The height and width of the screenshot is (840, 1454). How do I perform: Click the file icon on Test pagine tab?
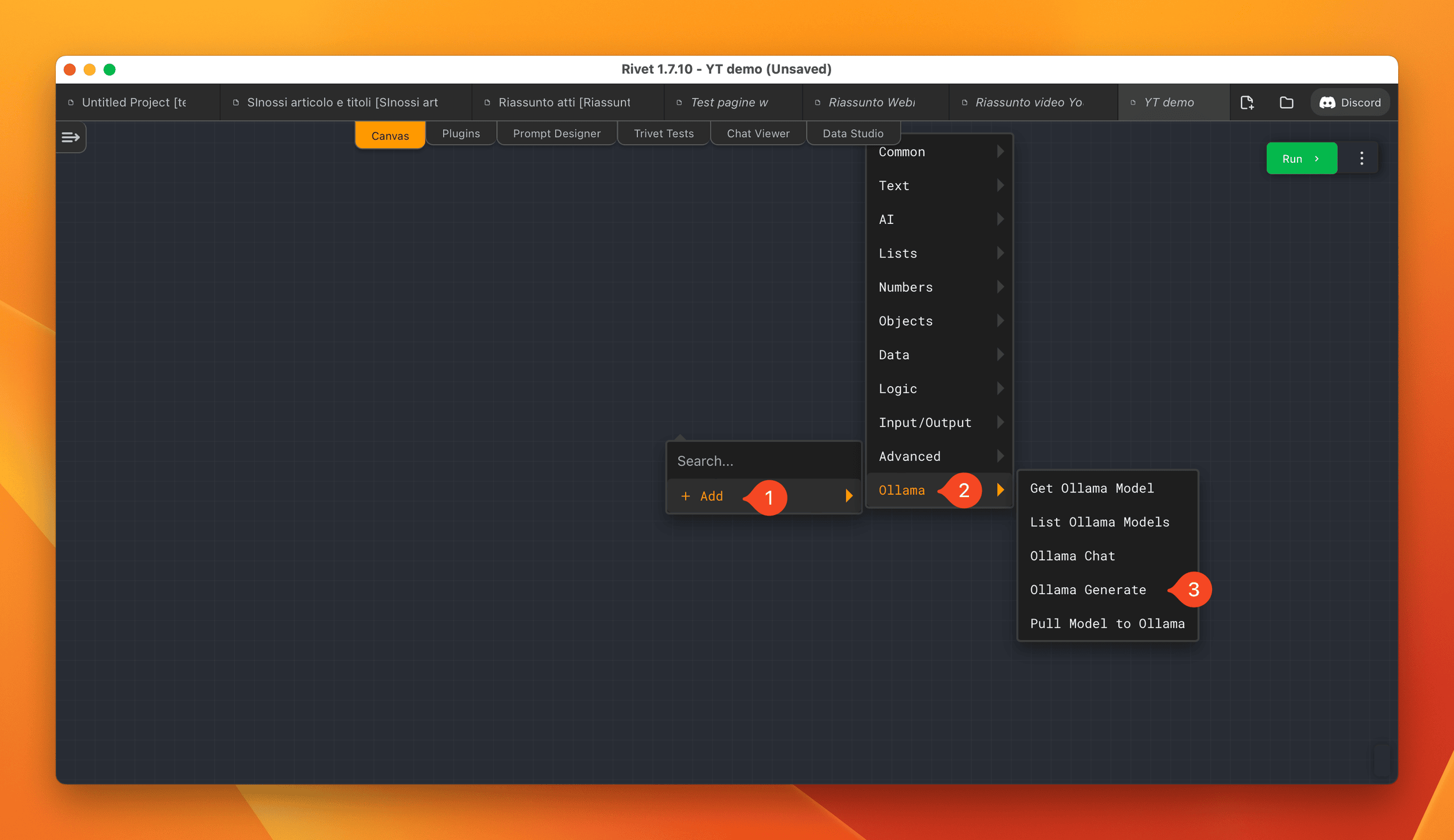coord(679,103)
